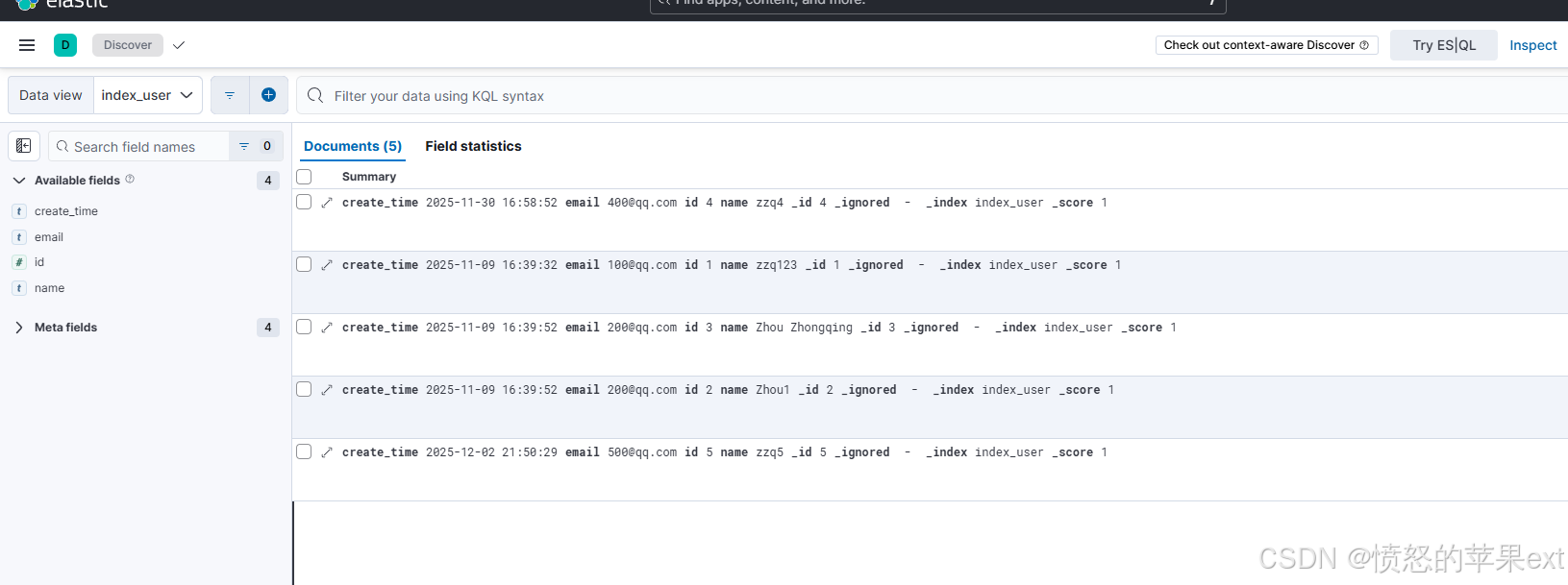1568x585 pixels.
Task: Click the Summary column header
Action: click(369, 177)
